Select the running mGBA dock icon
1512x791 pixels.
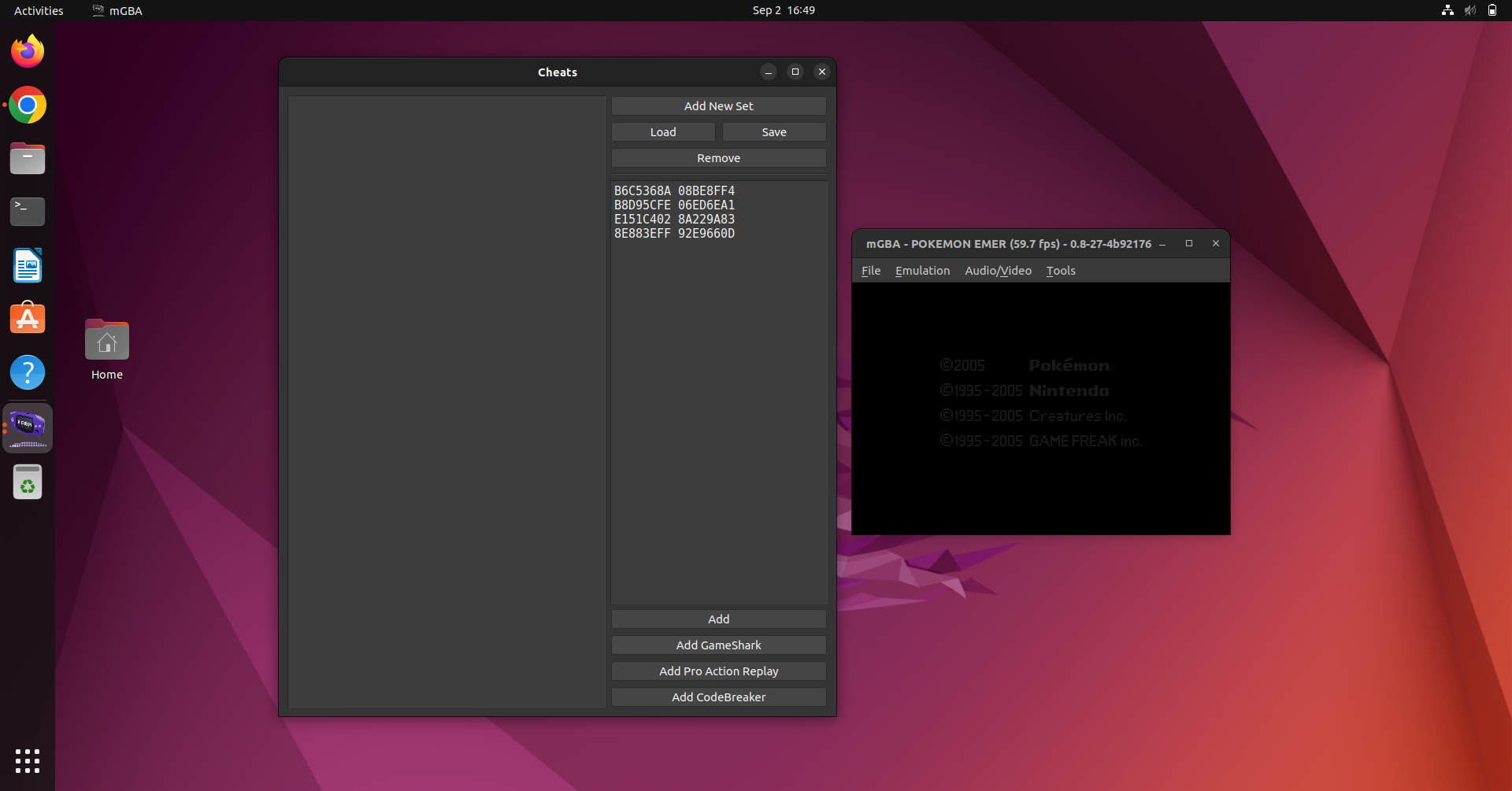point(27,427)
